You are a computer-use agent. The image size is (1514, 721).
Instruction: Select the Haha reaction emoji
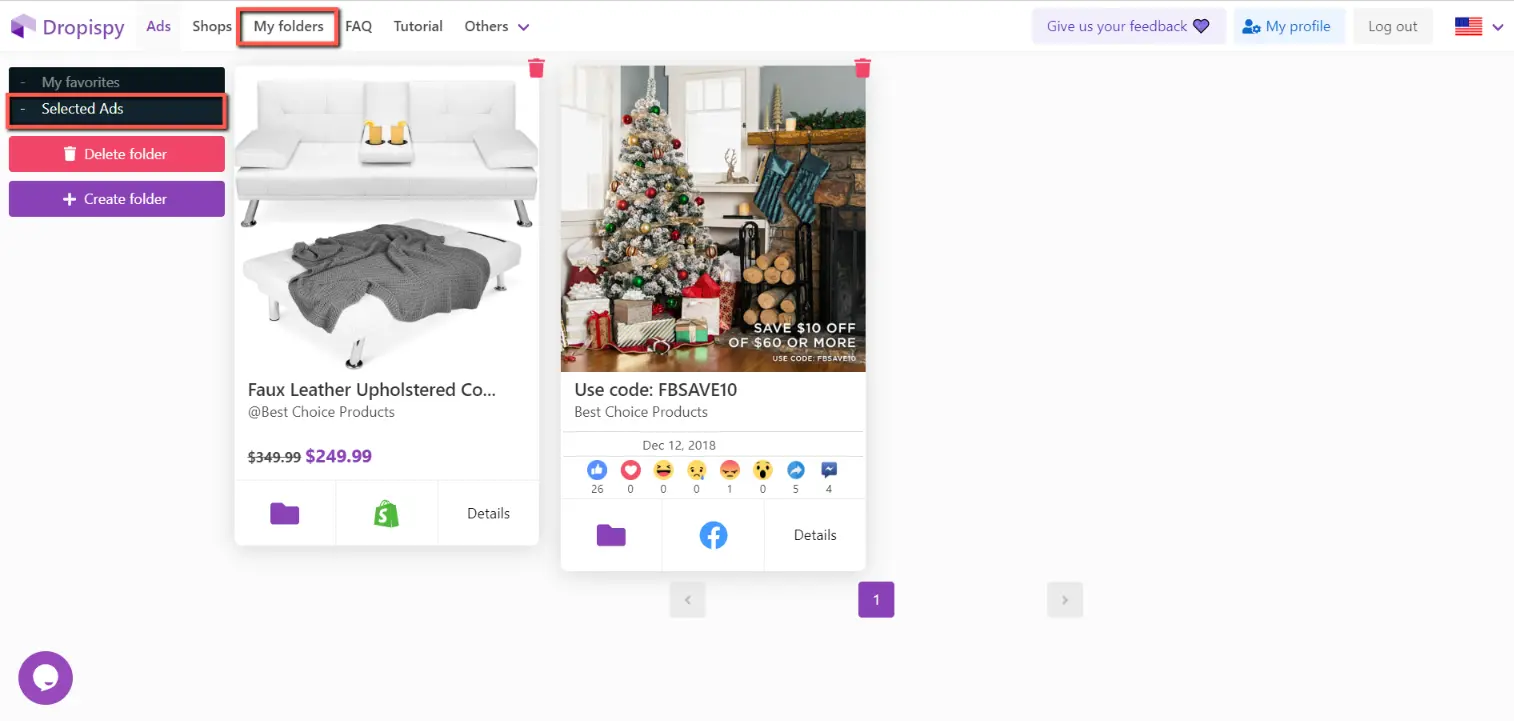(663, 470)
